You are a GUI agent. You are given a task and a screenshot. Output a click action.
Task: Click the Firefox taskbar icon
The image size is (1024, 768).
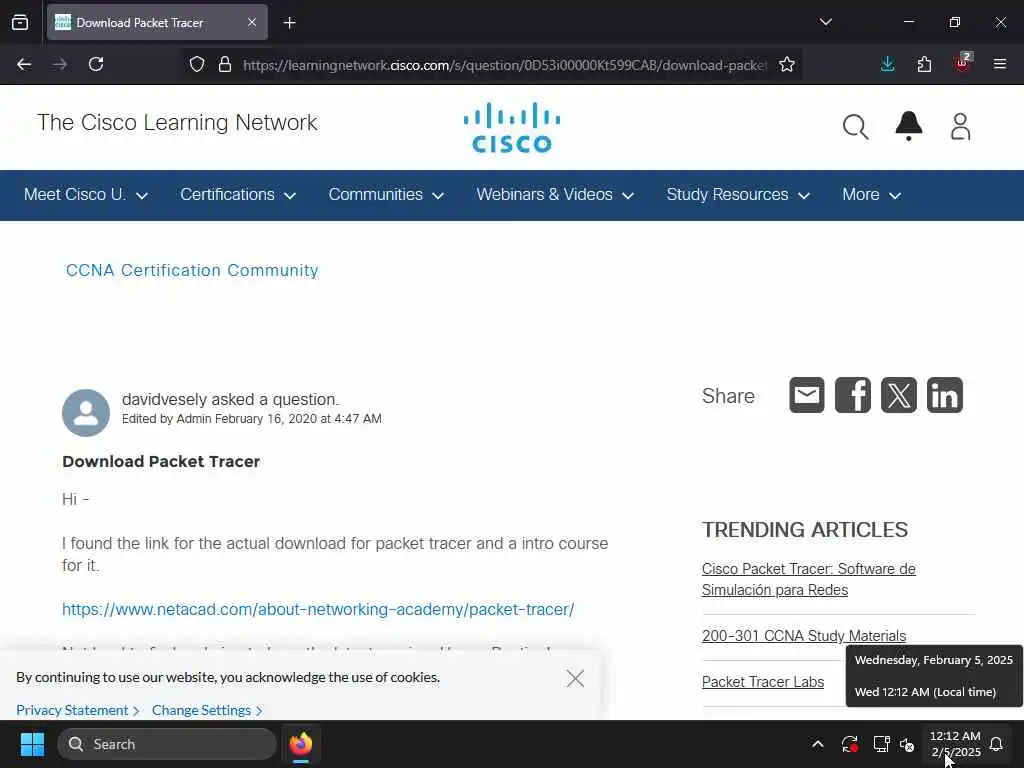pos(301,744)
